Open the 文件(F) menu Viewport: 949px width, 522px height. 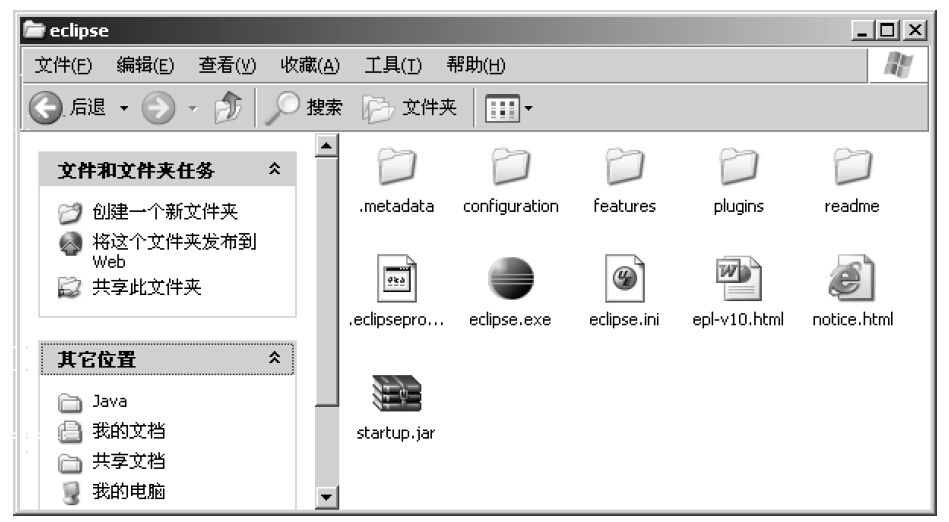63,65
